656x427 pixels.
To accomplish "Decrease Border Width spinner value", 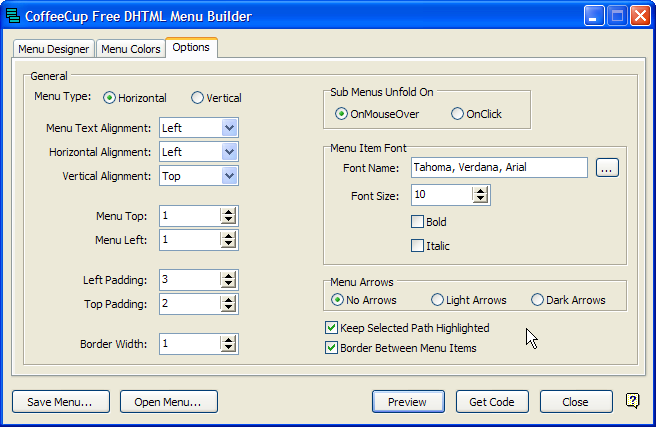I will click(x=228, y=348).
